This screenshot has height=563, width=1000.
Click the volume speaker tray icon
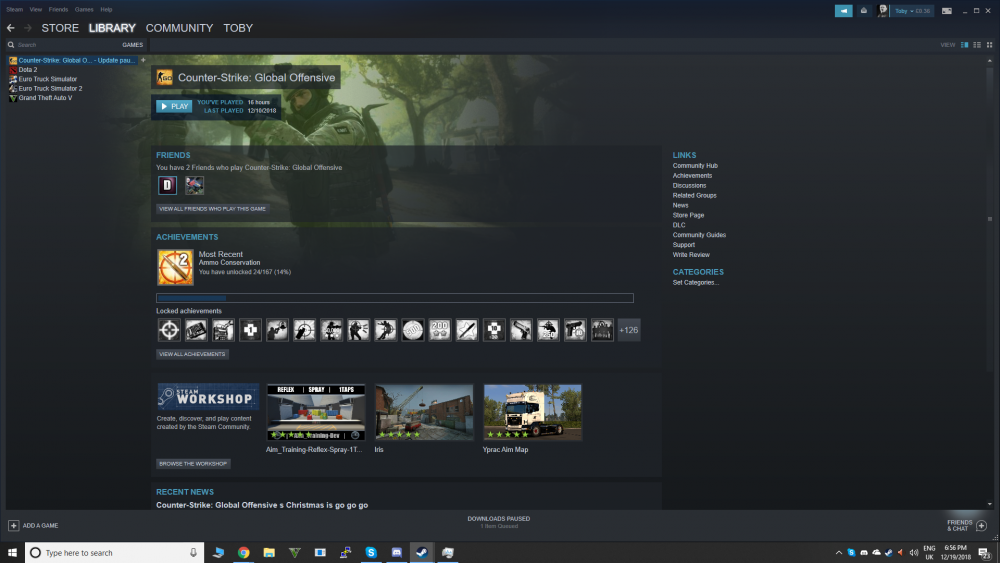click(x=913, y=552)
